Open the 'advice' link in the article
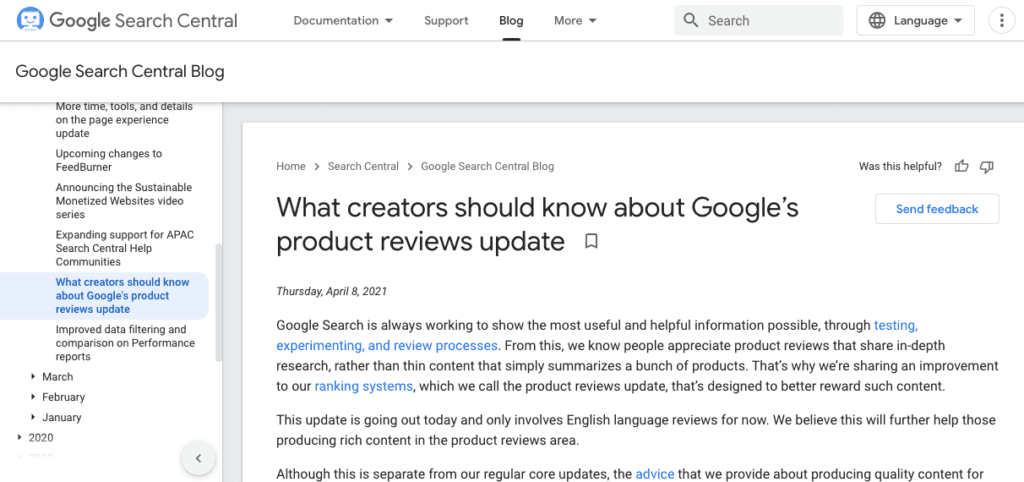The image size is (1024, 482). pyautogui.click(x=654, y=474)
